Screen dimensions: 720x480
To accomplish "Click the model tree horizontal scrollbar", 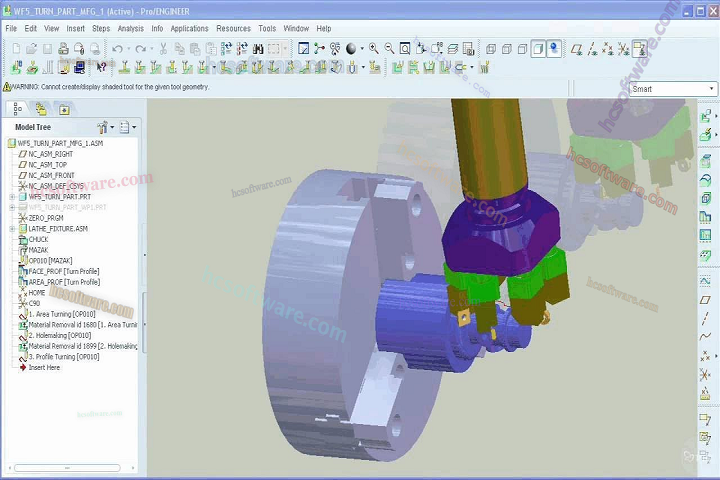I will tap(67, 468).
